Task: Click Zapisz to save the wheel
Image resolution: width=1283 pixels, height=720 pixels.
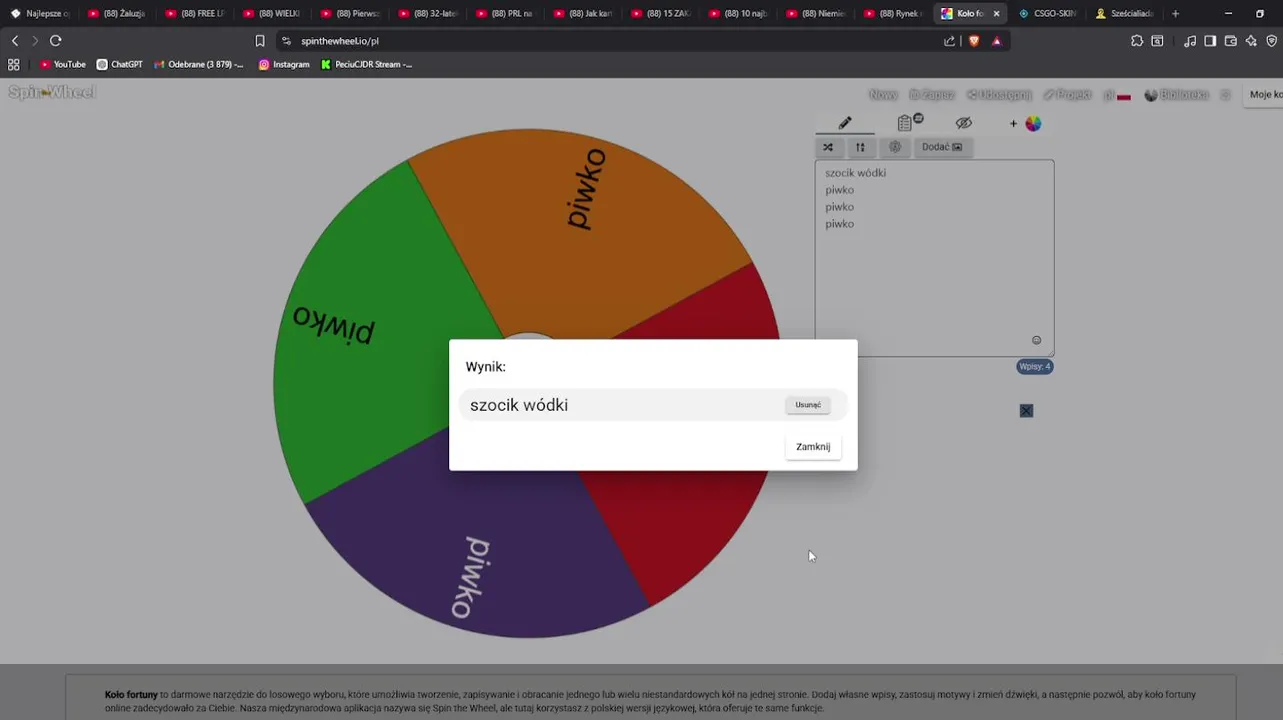Action: [932, 95]
